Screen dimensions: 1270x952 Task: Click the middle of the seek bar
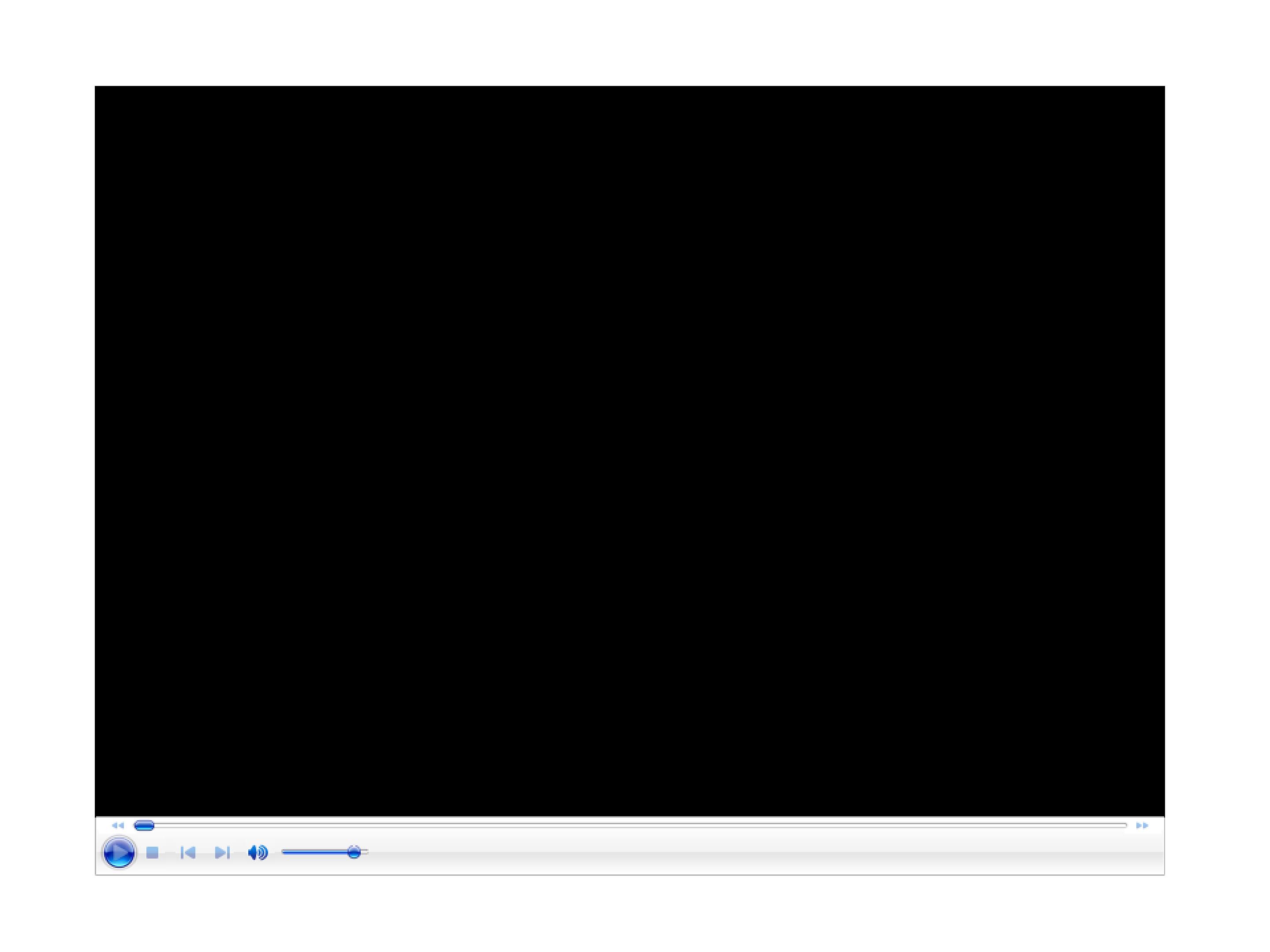[x=631, y=825]
